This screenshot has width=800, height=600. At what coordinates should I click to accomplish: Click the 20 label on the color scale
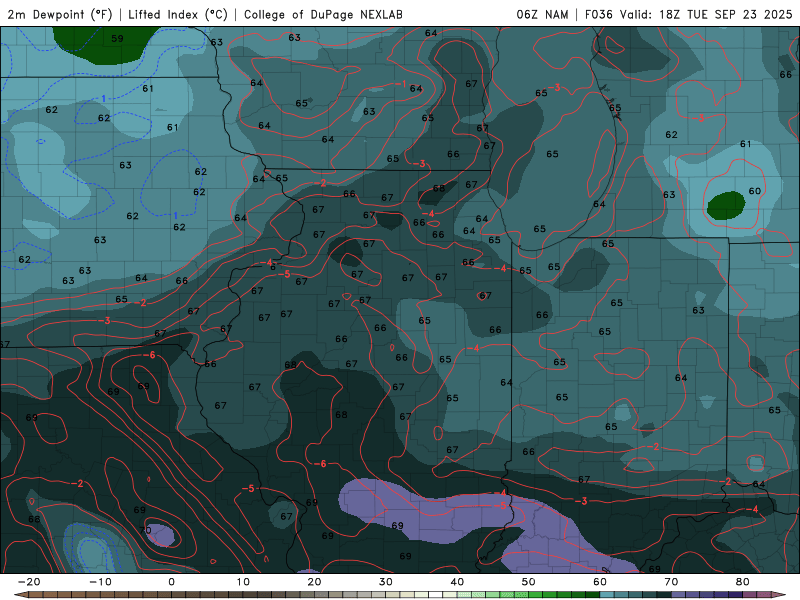314,582
